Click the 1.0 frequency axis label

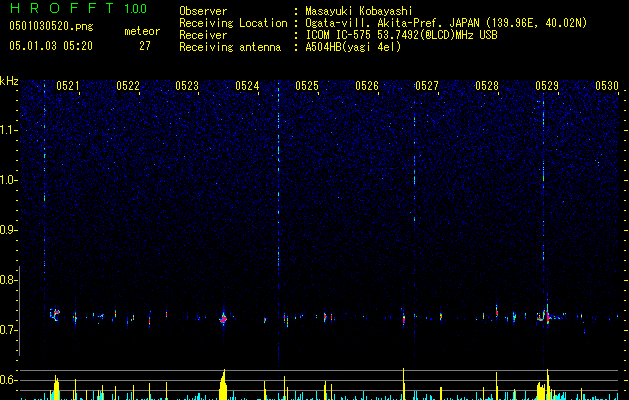click(x=8, y=180)
